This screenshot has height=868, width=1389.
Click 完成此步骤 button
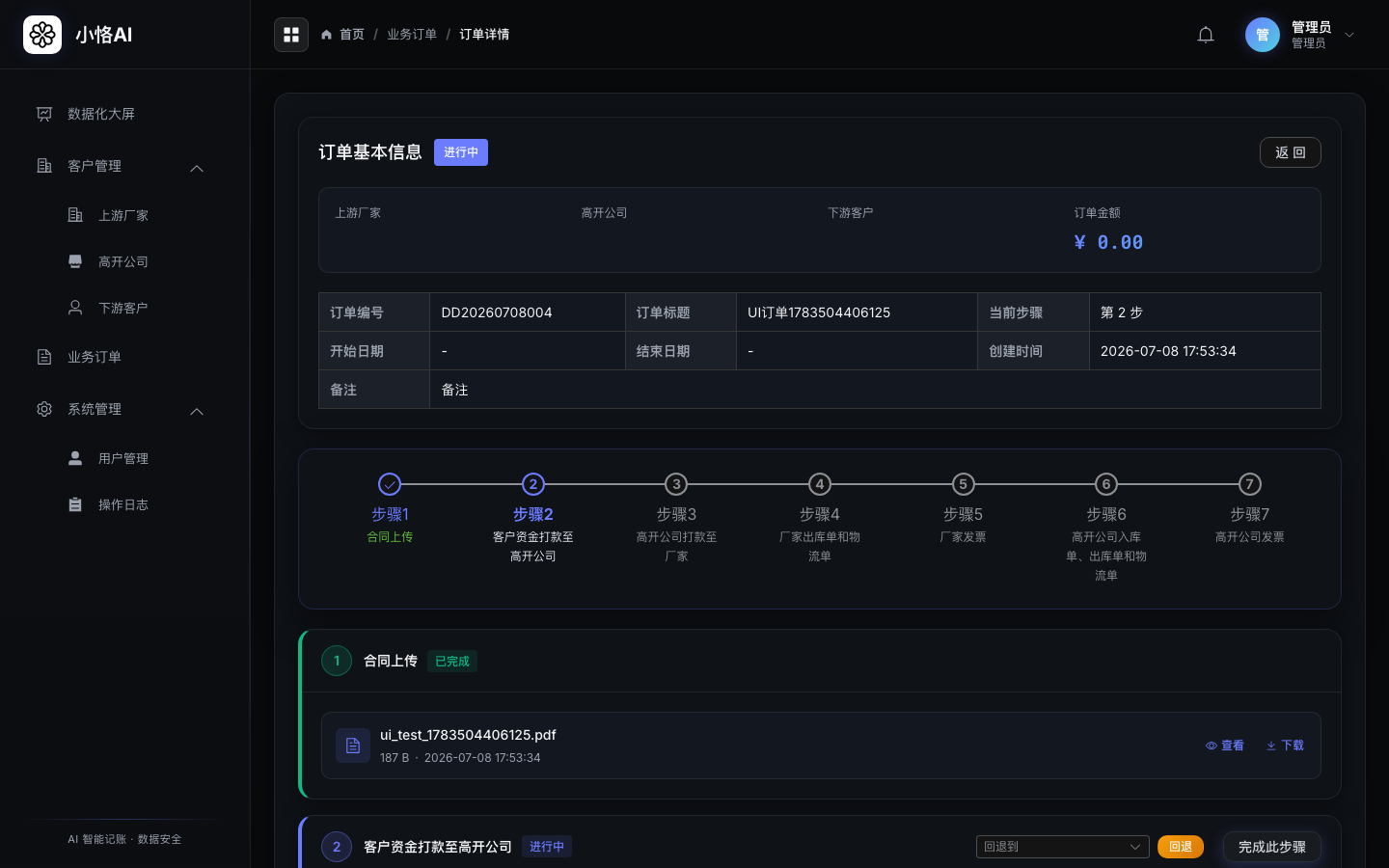1272,847
